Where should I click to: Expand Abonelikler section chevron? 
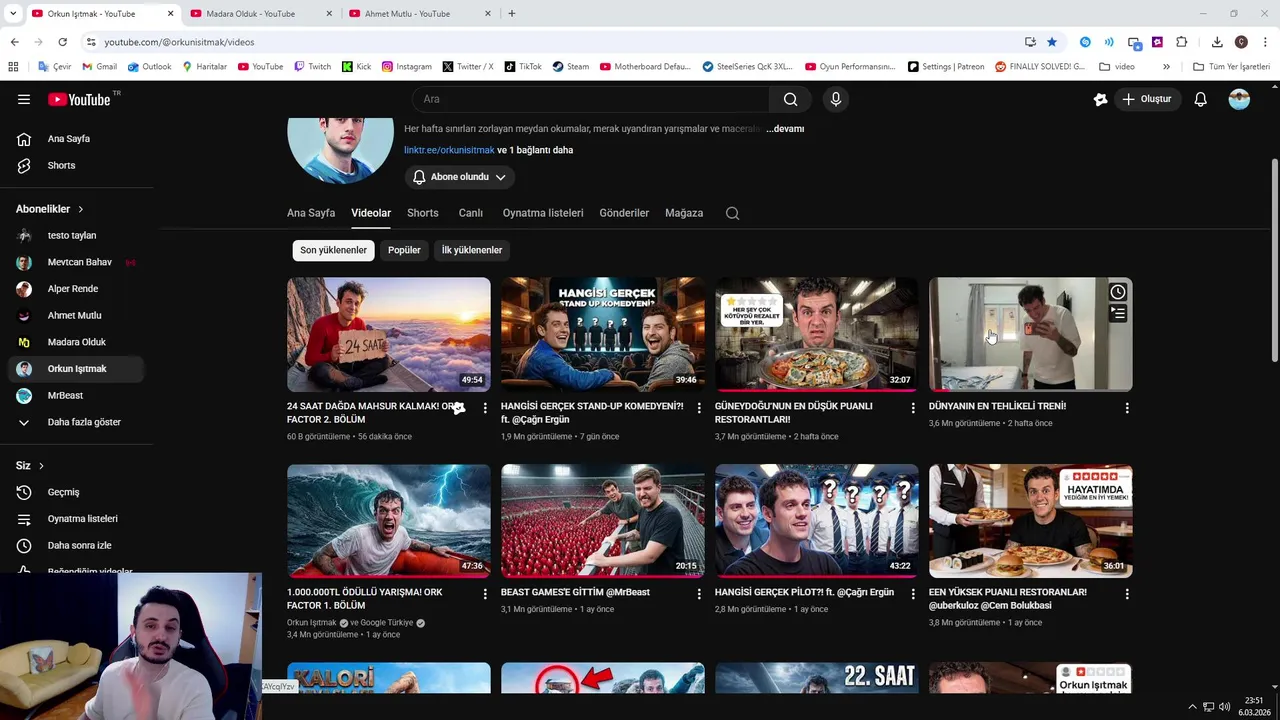point(80,209)
